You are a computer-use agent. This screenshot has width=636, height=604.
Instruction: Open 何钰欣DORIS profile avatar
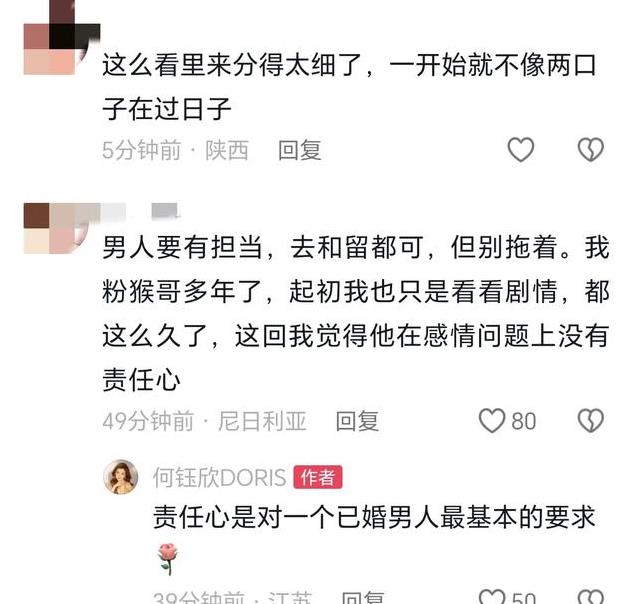click(120, 477)
